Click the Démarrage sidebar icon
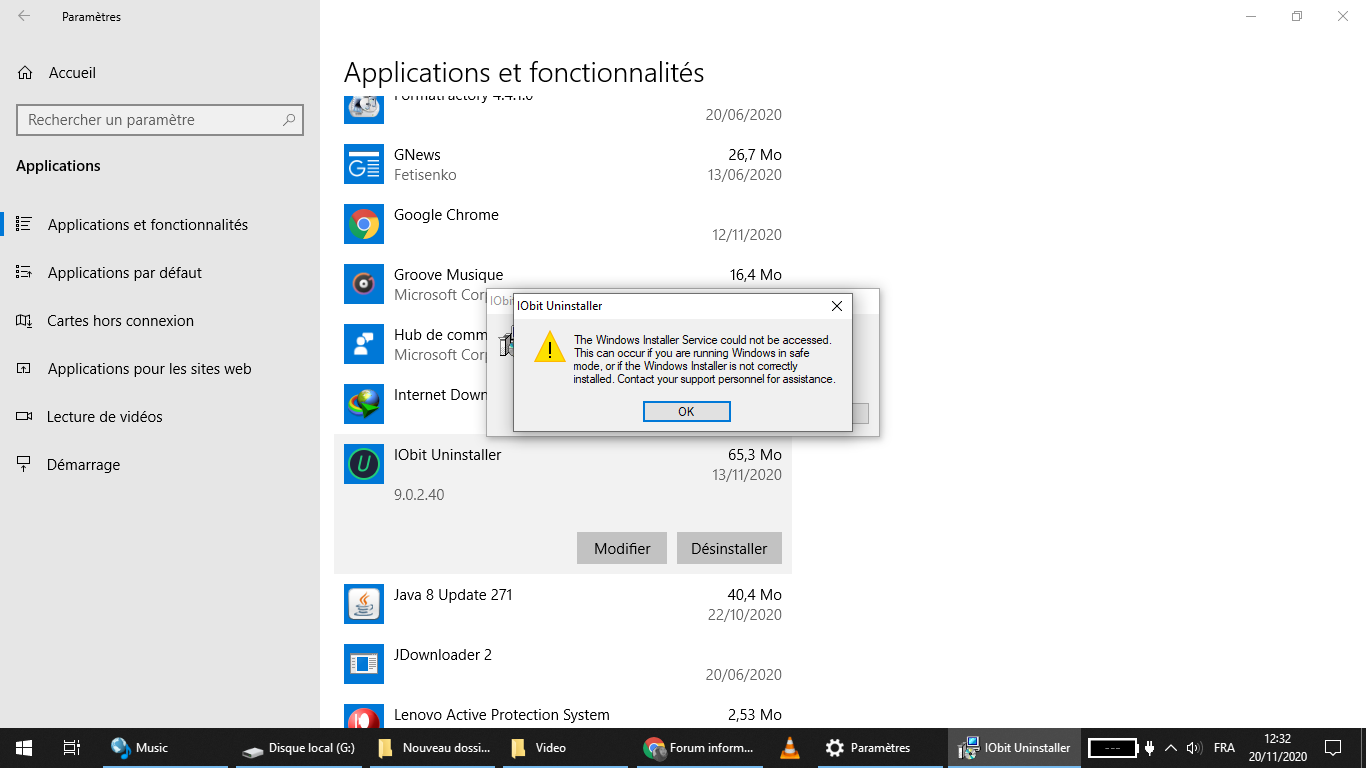The width and height of the screenshot is (1366, 770). [24, 465]
